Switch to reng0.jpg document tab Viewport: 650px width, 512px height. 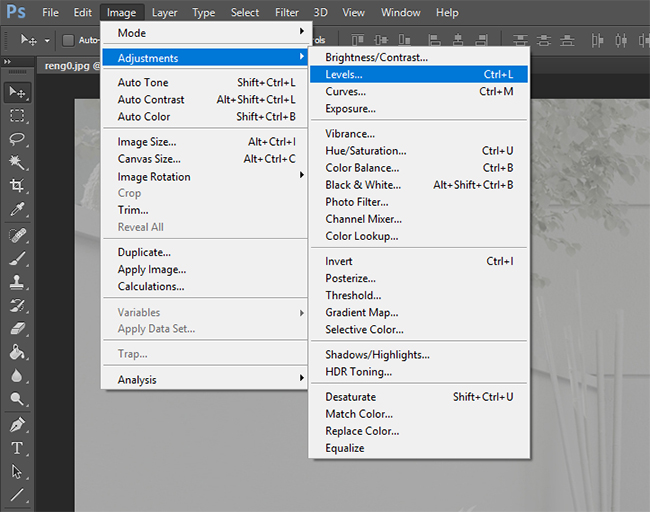70,66
